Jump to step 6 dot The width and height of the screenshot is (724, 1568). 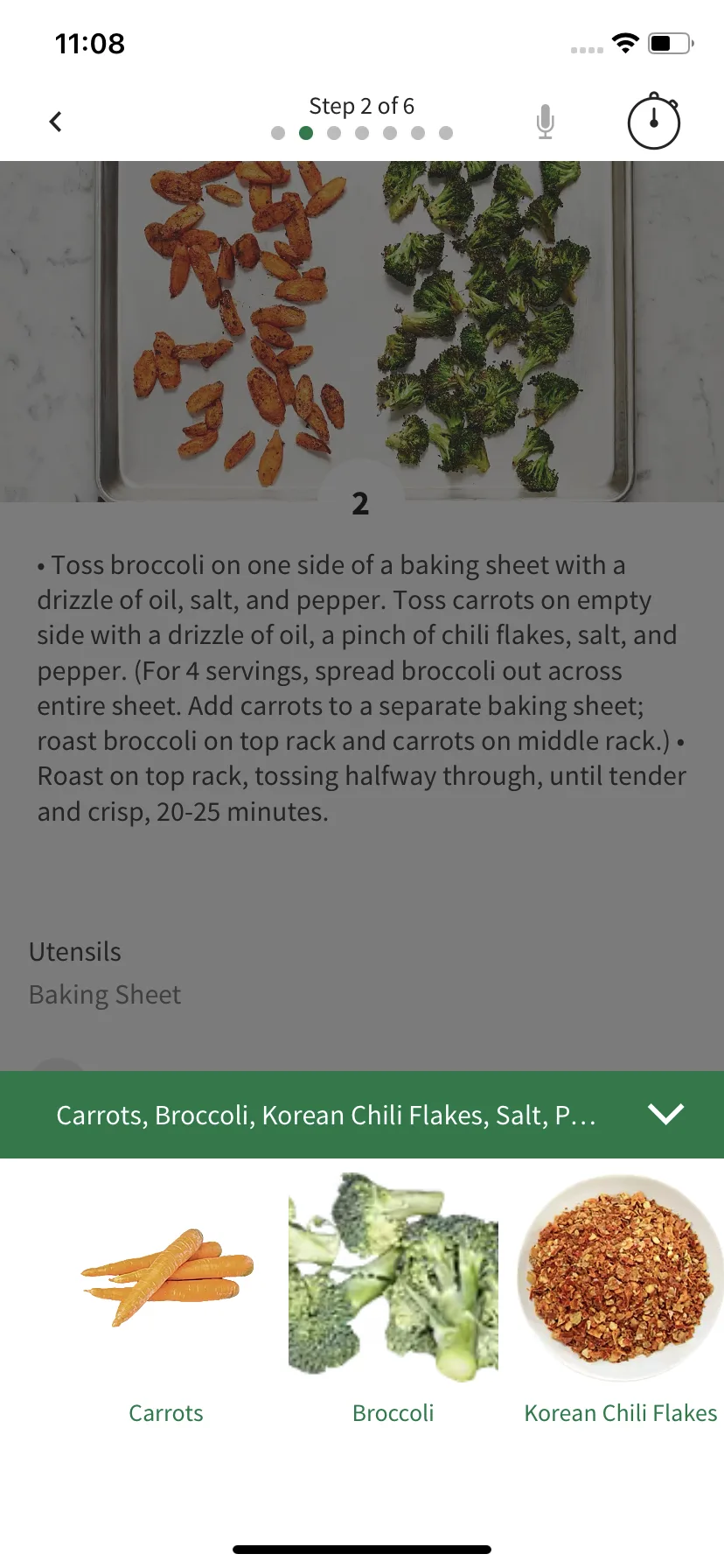point(418,133)
